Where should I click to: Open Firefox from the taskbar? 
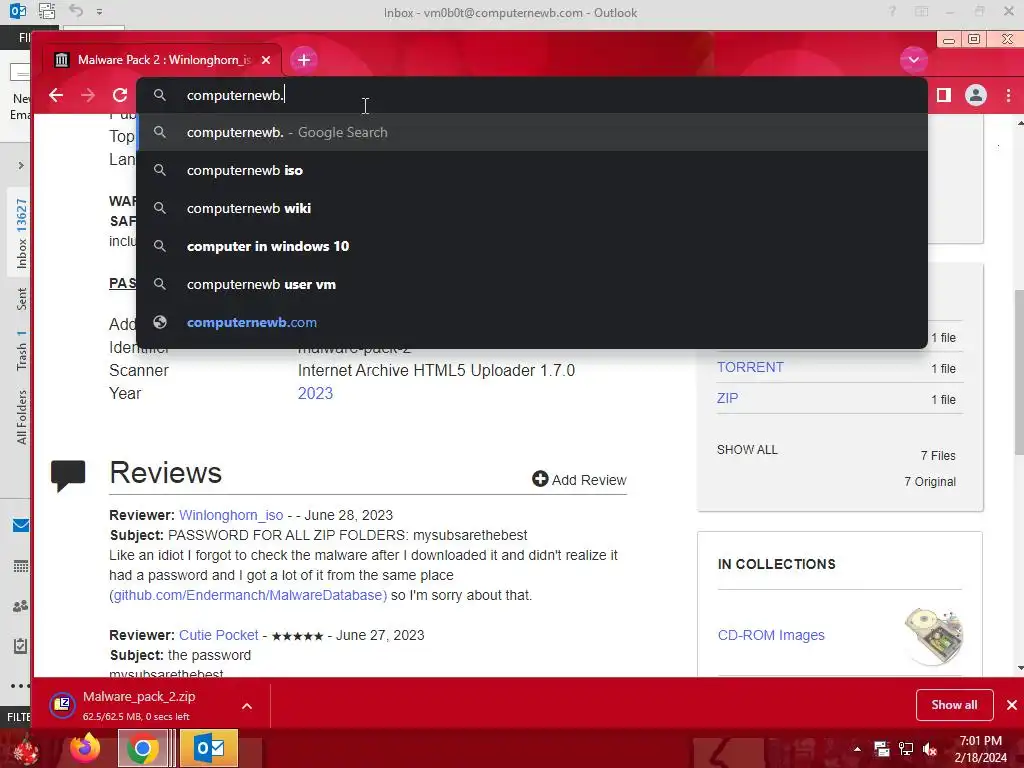click(x=86, y=748)
